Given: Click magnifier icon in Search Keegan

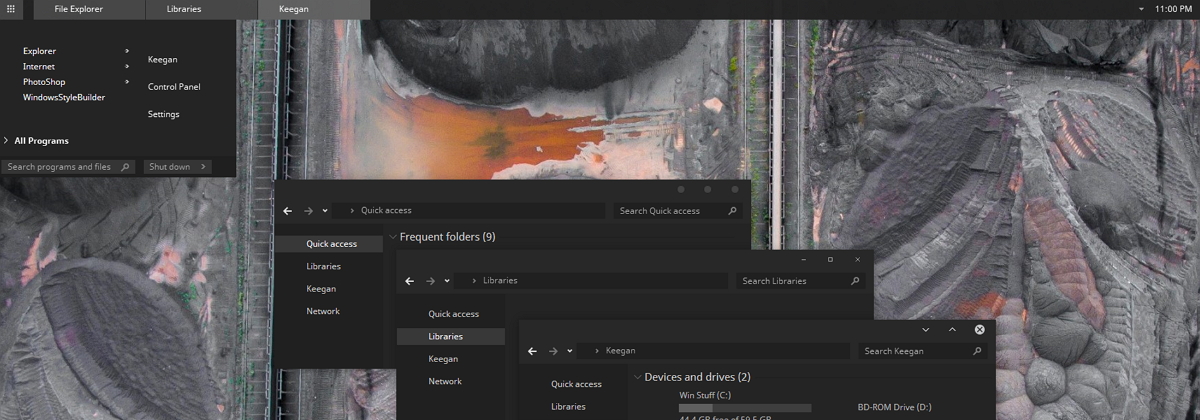Looking at the screenshot, I should point(977,351).
